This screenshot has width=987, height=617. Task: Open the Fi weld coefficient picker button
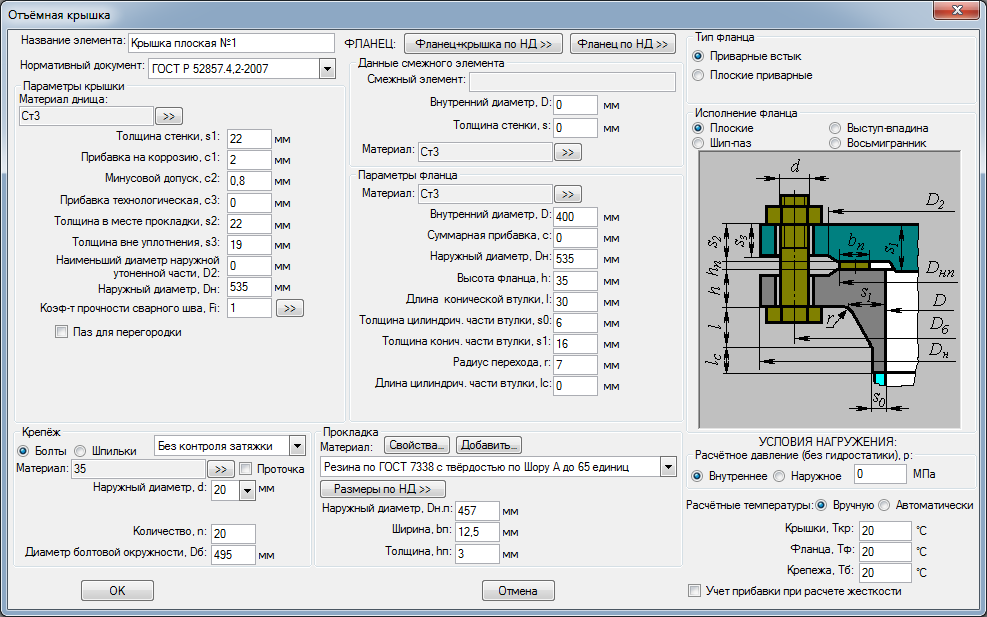290,308
